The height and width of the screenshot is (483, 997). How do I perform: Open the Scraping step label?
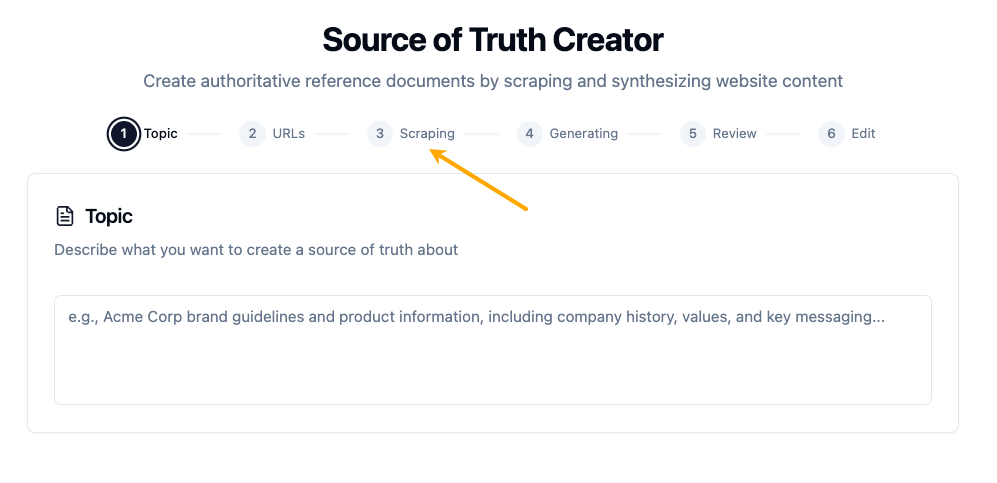[427, 134]
